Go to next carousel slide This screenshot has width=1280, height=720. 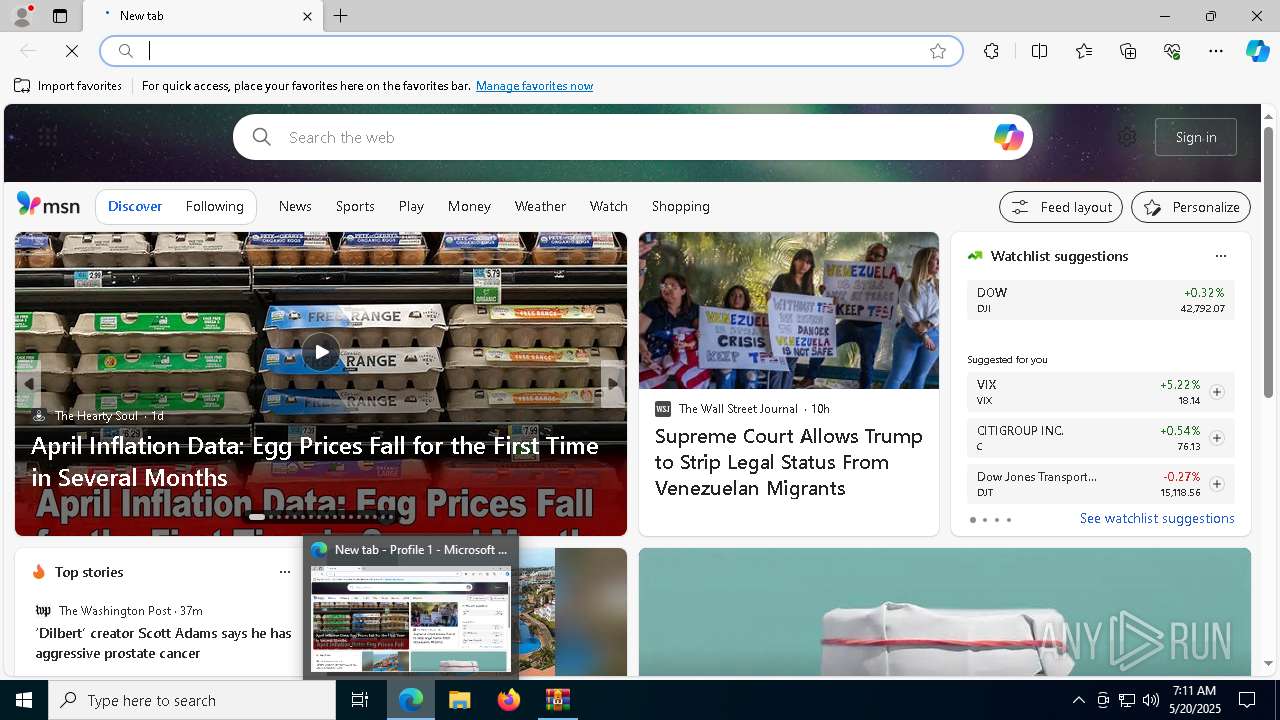point(613,384)
